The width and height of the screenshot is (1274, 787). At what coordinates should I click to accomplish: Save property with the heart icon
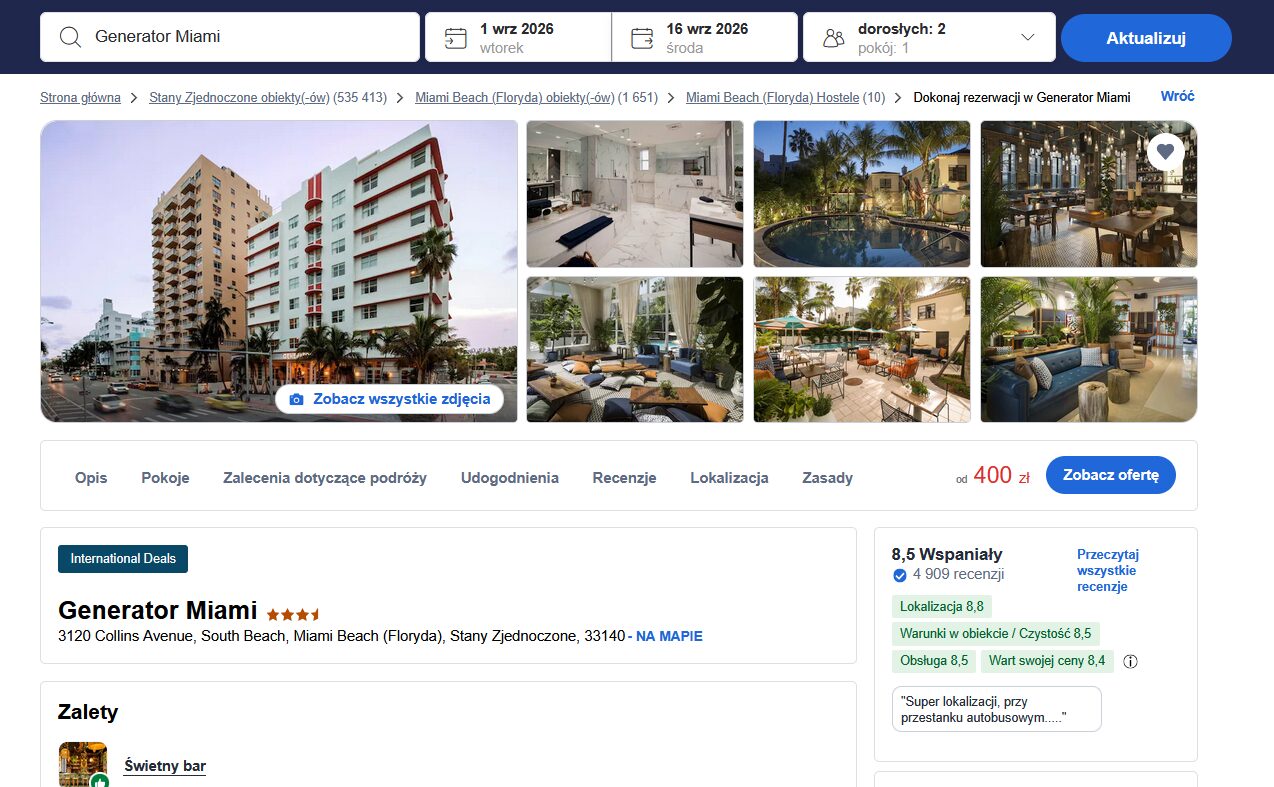(x=1165, y=152)
